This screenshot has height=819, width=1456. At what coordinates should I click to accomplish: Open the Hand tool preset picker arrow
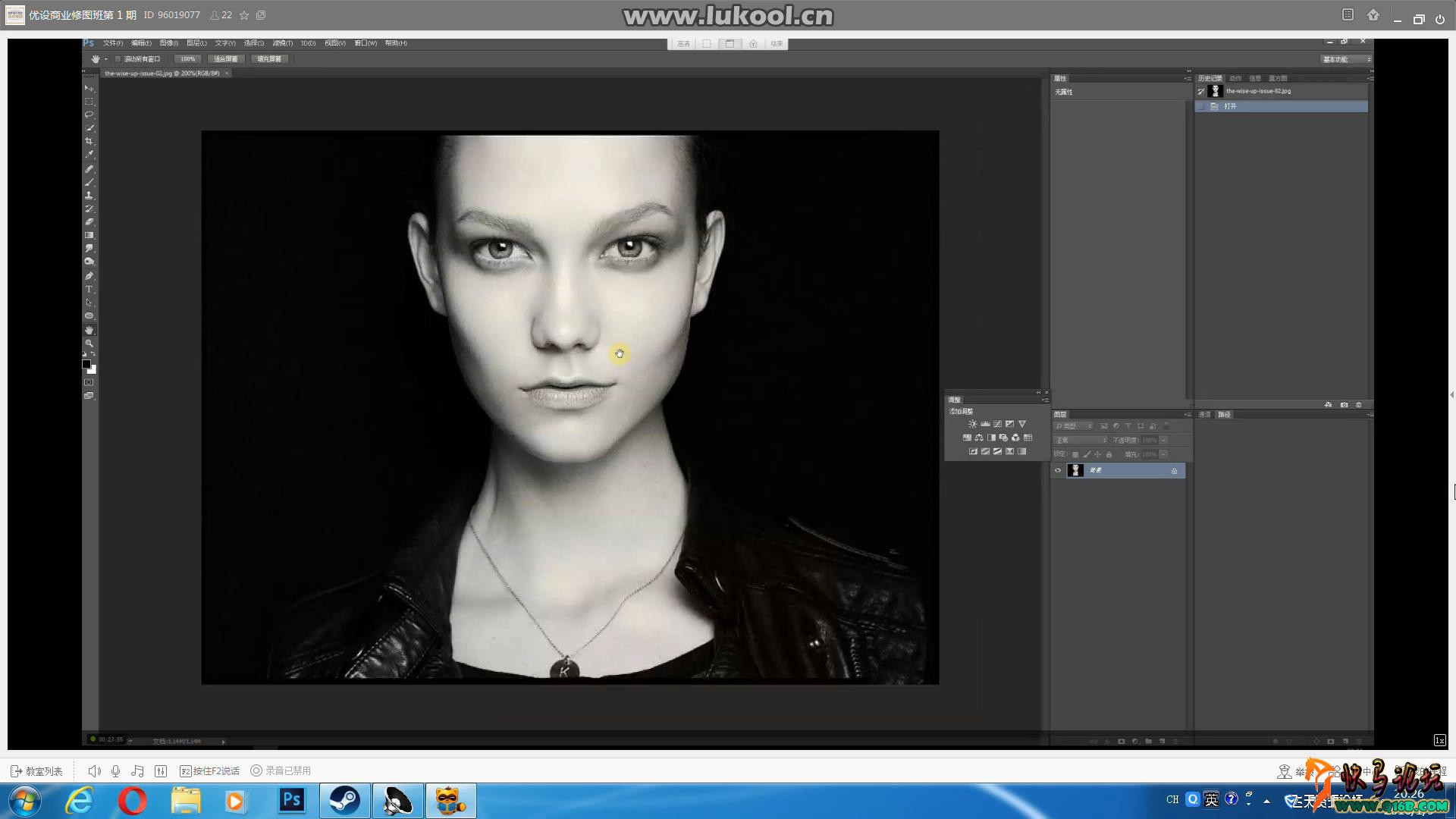pos(106,59)
